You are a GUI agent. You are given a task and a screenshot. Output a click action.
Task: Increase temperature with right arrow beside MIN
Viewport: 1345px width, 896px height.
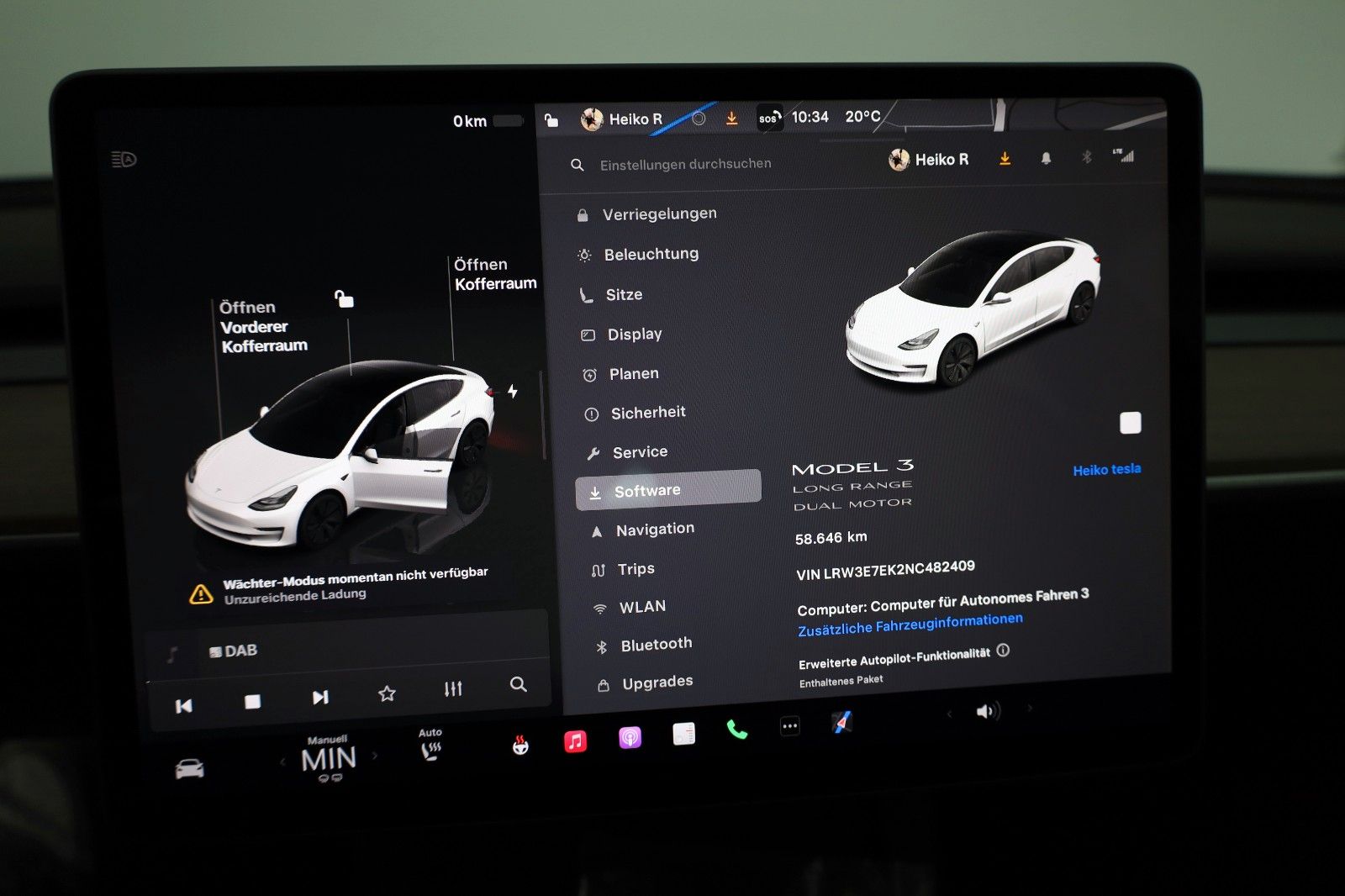375,756
